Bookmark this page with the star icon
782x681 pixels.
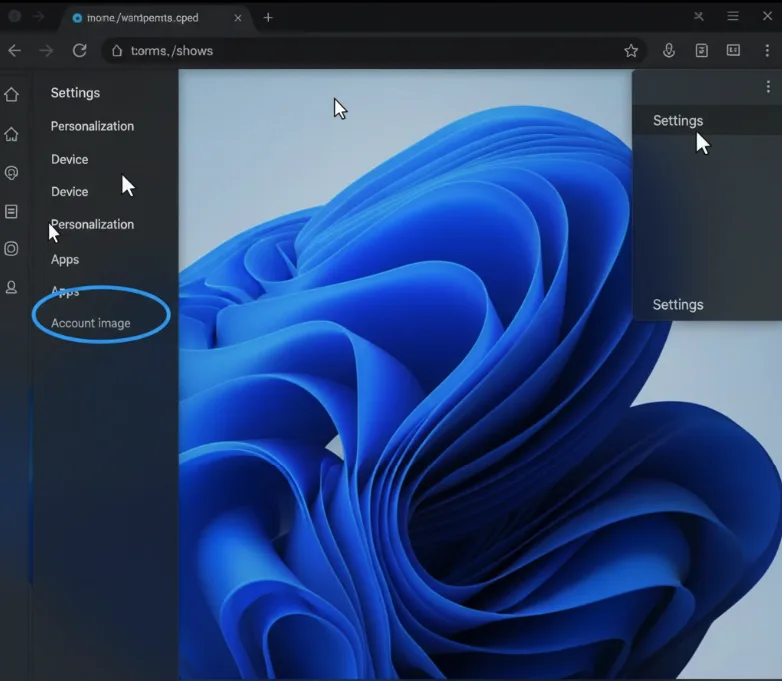point(631,51)
